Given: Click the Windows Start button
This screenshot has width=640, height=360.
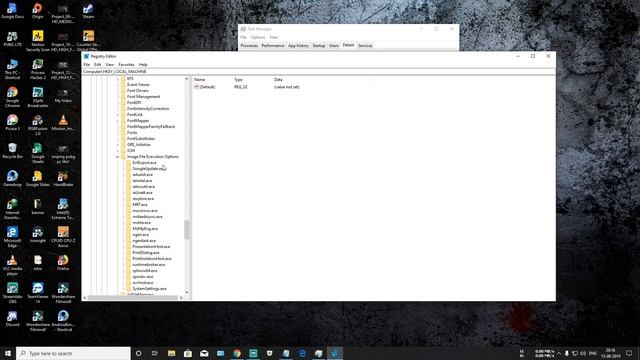Looking at the screenshot, I should pos(8,353).
